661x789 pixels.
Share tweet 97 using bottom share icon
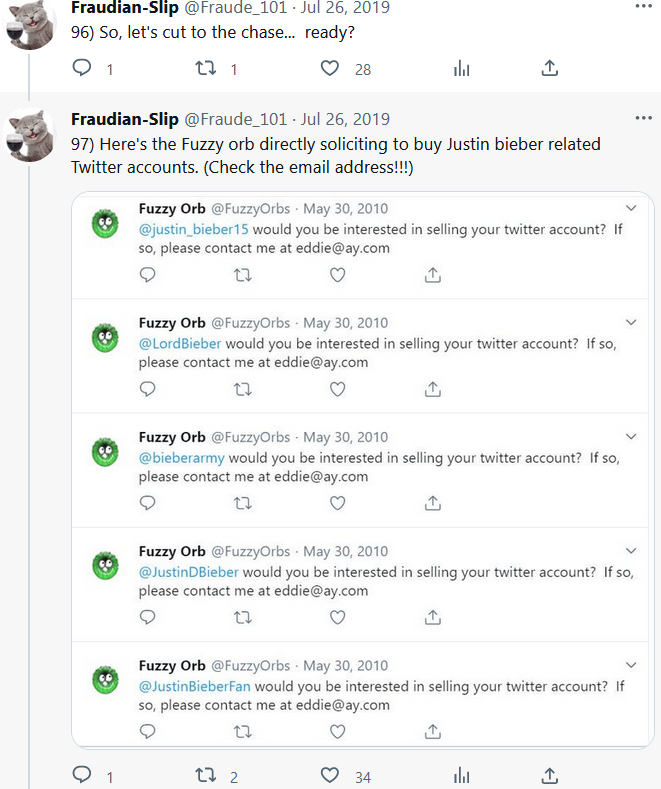[549, 775]
